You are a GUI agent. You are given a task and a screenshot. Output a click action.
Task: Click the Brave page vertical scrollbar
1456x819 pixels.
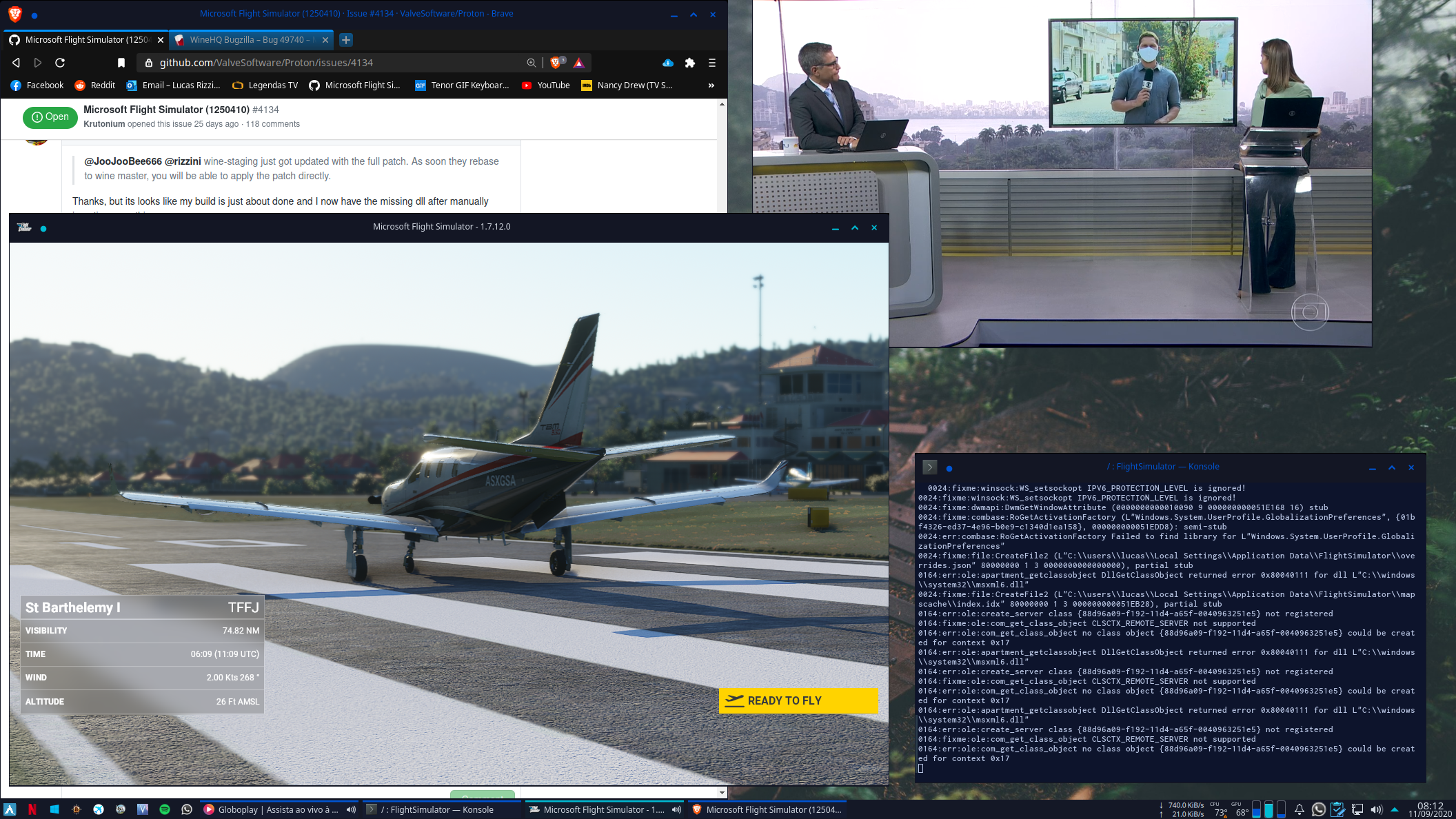pyautogui.click(x=722, y=448)
